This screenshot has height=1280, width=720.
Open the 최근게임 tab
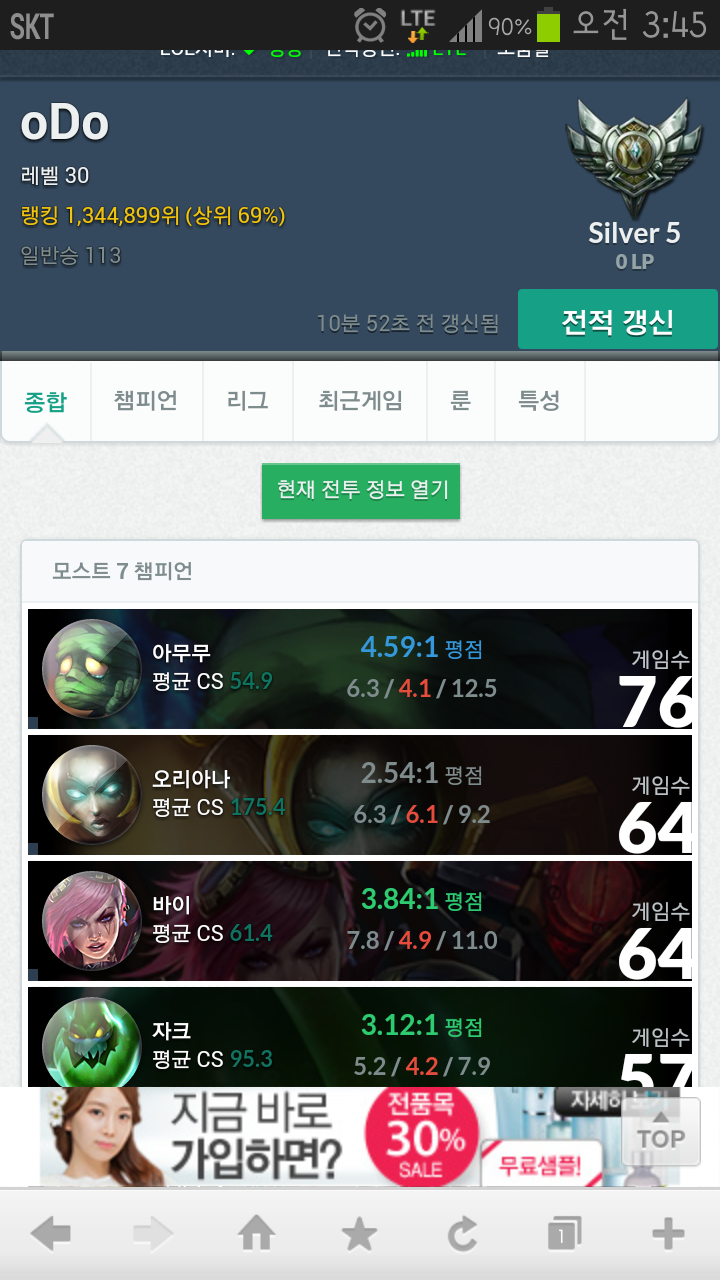point(360,402)
